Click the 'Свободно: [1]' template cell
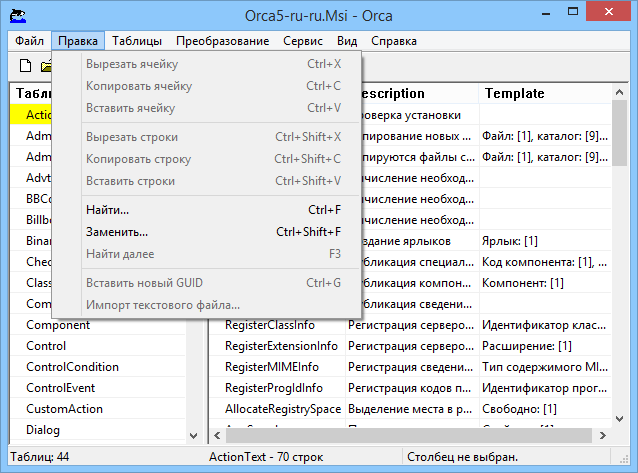The height and width of the screenshot is (473, 638). [x=545, y=409]
